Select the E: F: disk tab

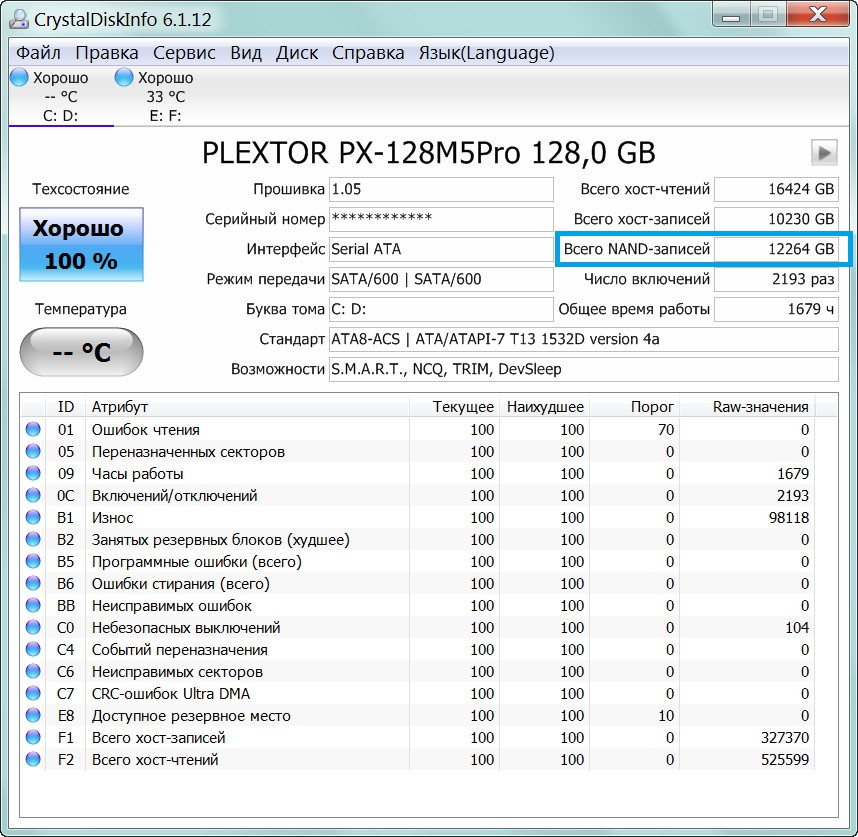165,96
